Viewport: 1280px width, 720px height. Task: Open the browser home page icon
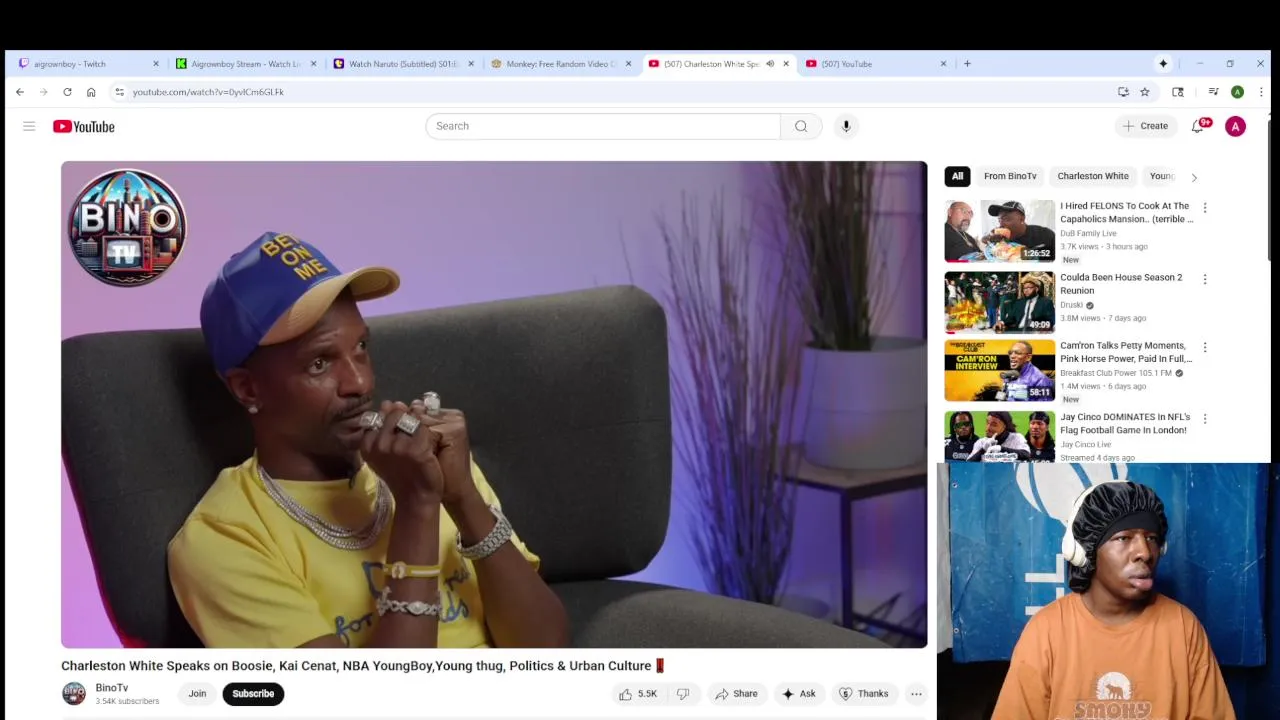click(x=91, y=92)
